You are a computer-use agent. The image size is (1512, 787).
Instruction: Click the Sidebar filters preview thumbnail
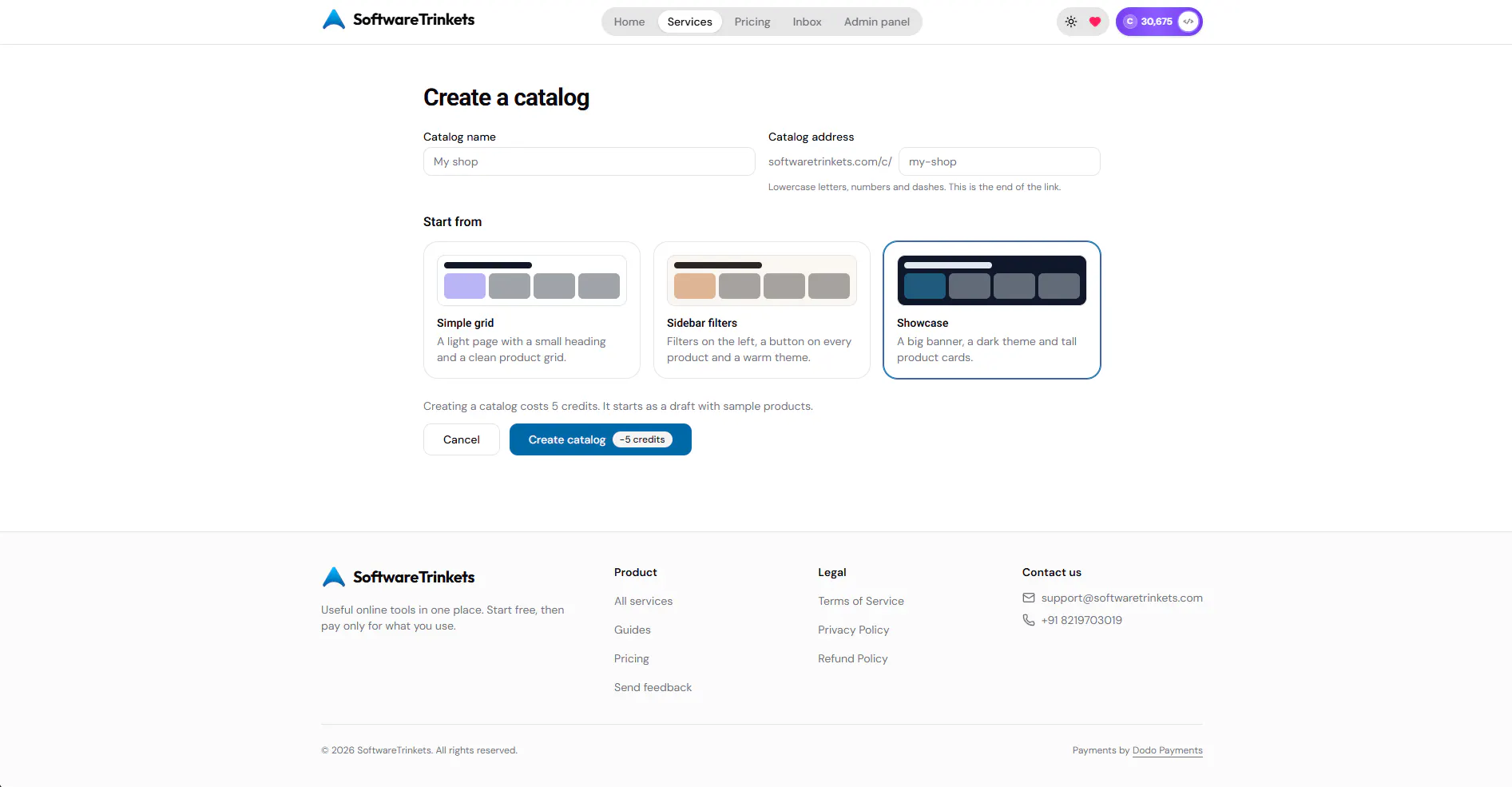point(762,280)
